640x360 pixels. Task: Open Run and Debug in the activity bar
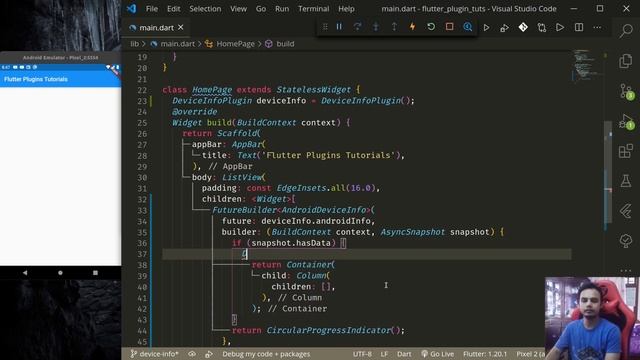(x=627, y=121)
